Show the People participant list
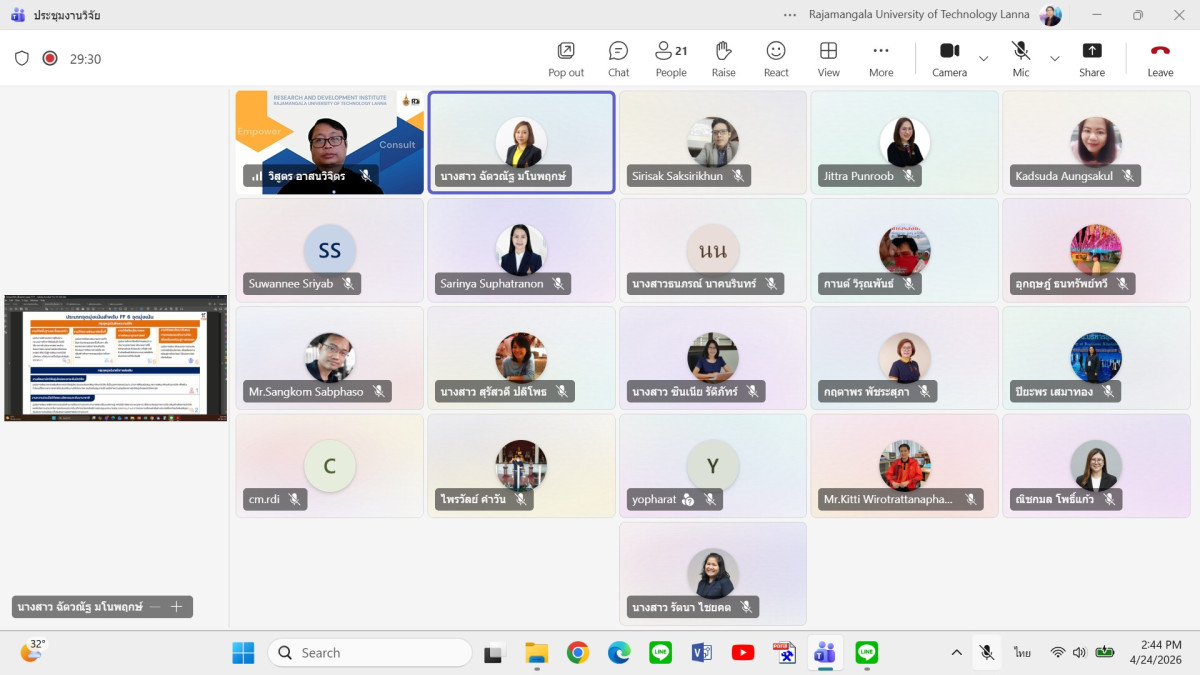This screenshot has height=675, width=1200. point(671,58)
